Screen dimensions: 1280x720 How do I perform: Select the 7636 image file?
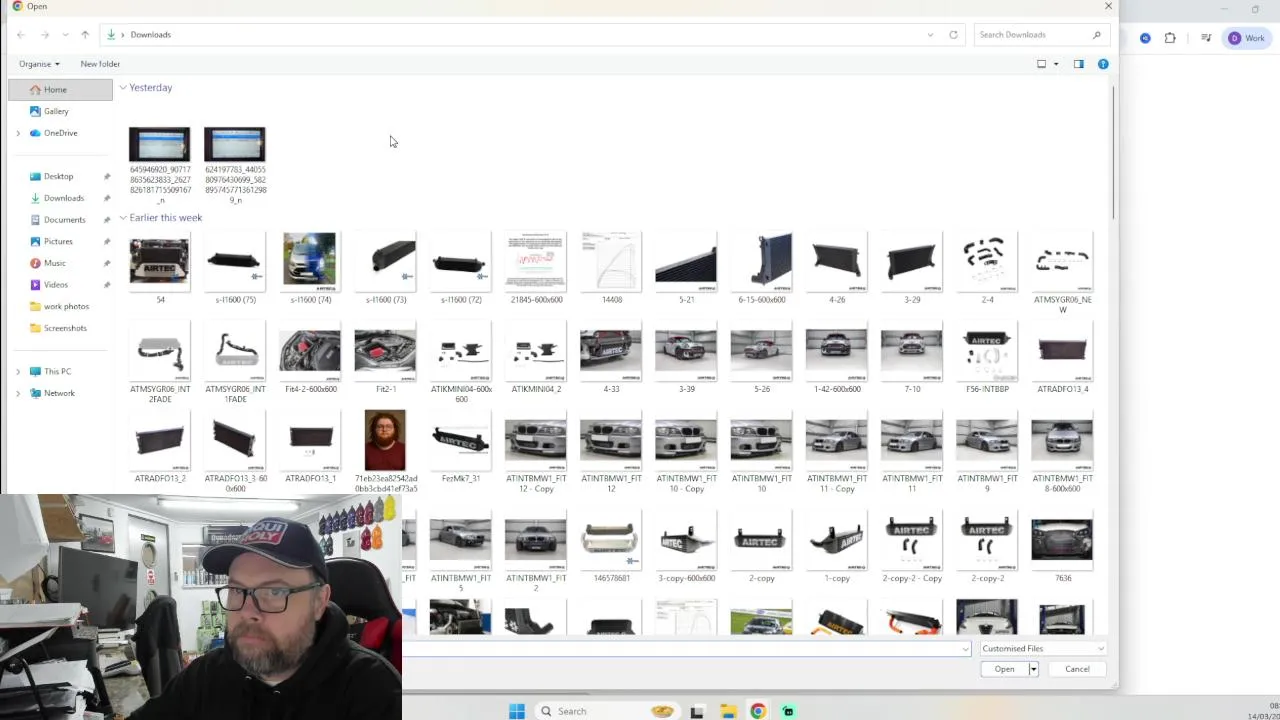click(1062, 548)
